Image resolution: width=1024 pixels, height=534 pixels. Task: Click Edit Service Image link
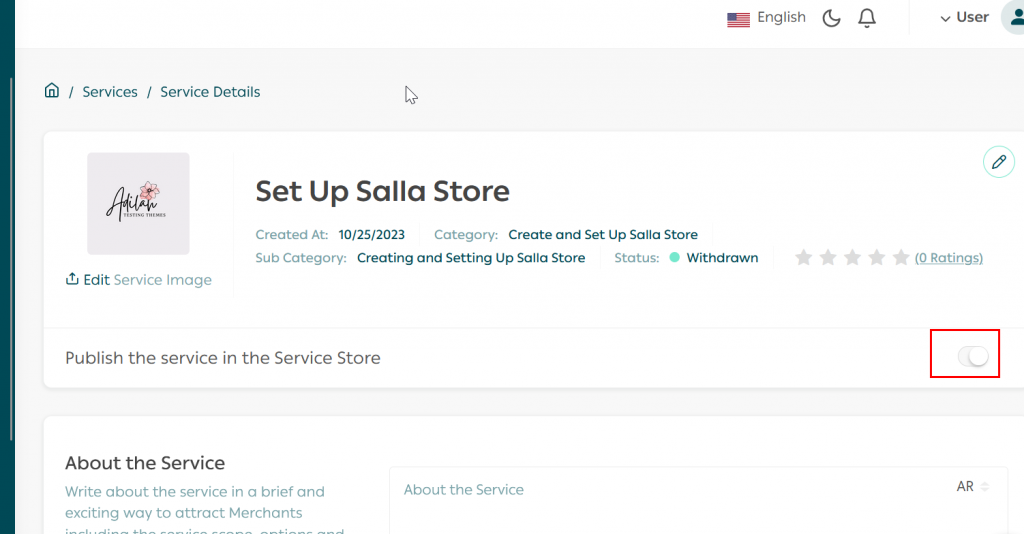tap(147, 280)
